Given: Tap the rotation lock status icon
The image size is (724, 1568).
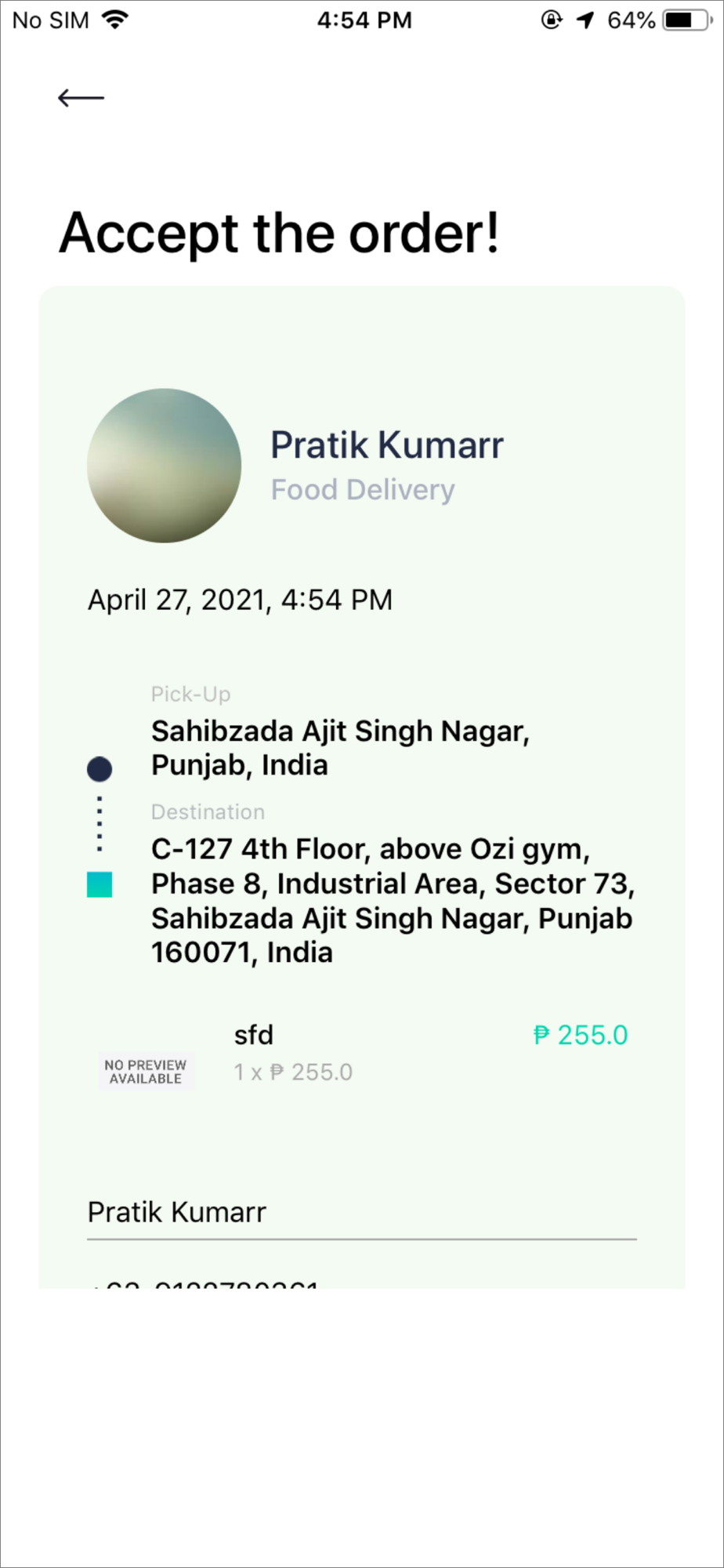Looking at the screenshot, I should tap(552, 20).
